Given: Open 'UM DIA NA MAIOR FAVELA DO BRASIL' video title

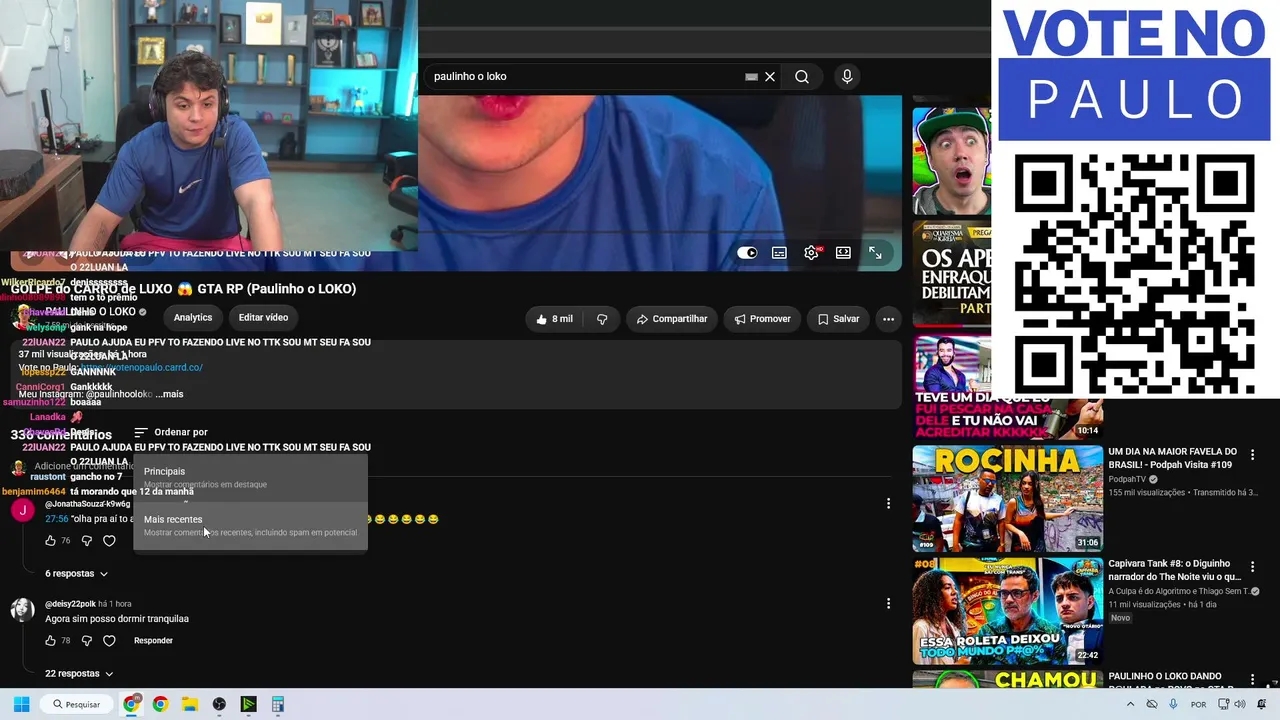Looking at the screenshot, I should 1173,458.
